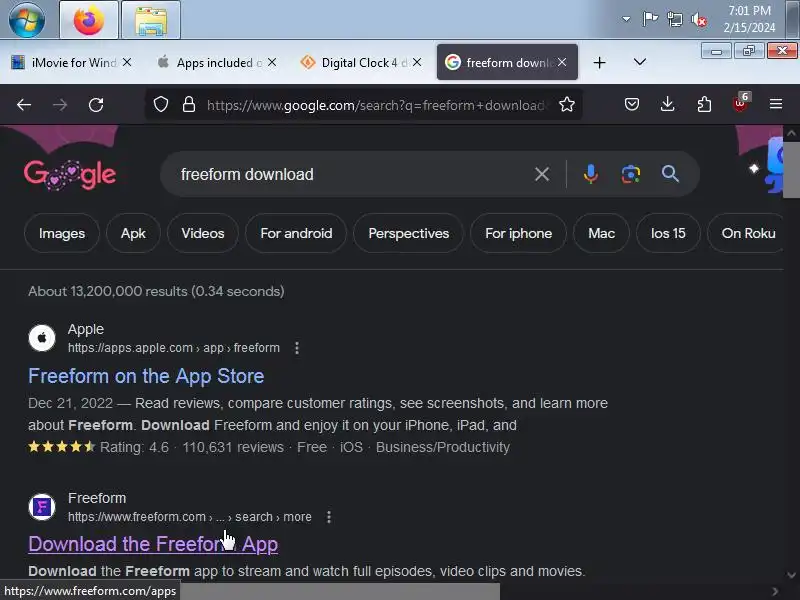Start voice search with the microphone
This screenshot has height=600, width=800.
[x=590, y=174]
